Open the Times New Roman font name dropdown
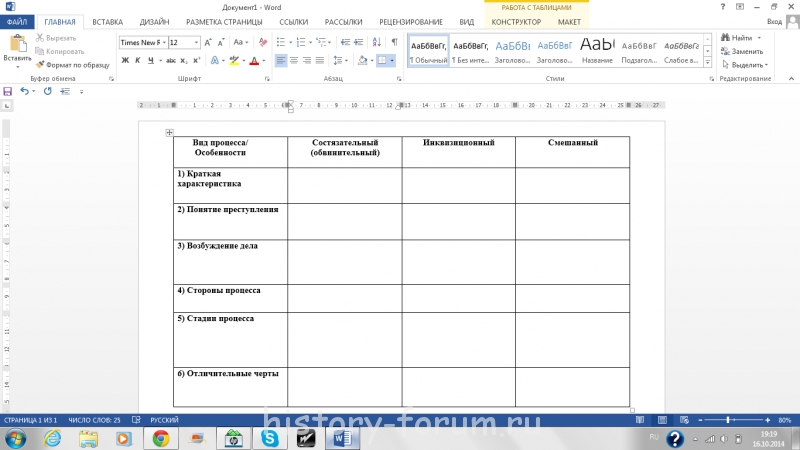Image resolution: width=800 pixels, height=450 pixels. (141, 43)
